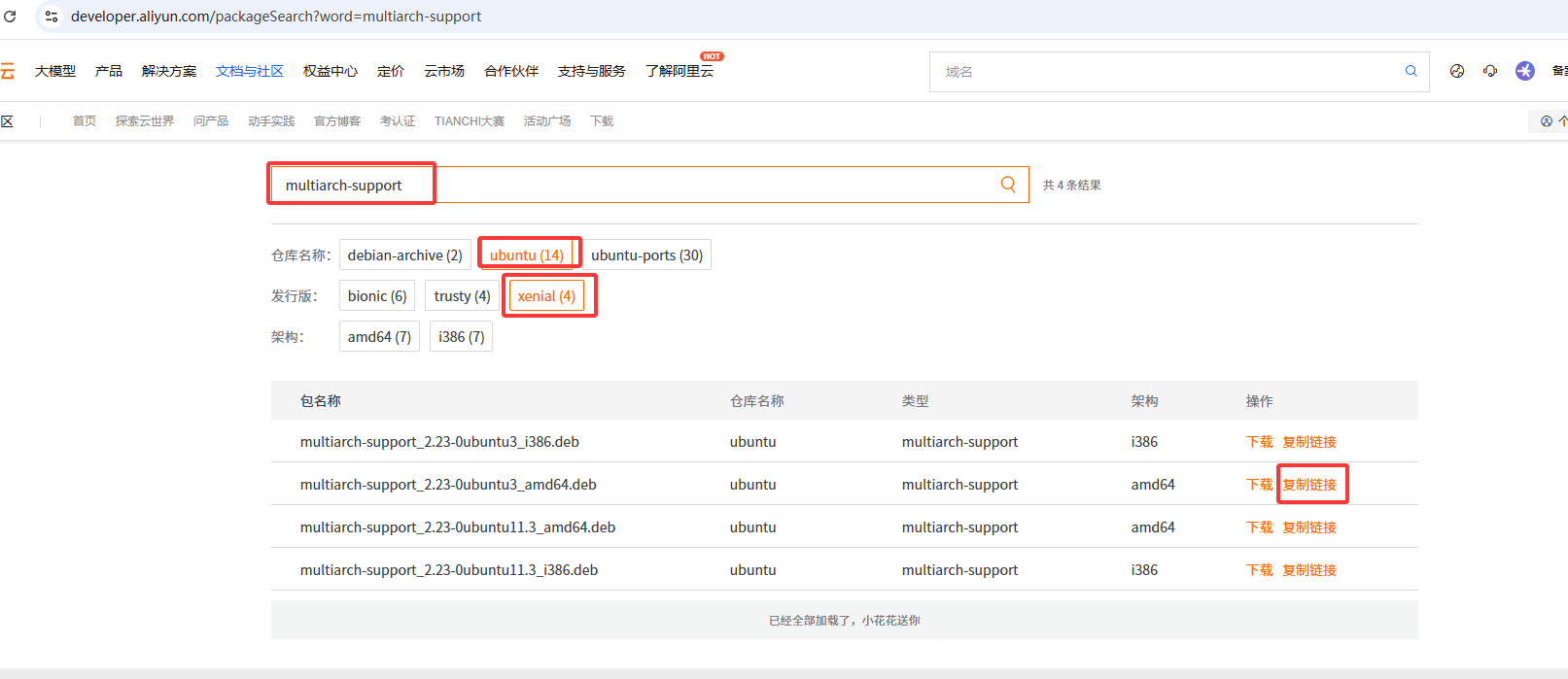The height and width of the screenshot is (679, 1568).
Task: Click the blue search icon in domain search box
Action: tap(1411, 71)
